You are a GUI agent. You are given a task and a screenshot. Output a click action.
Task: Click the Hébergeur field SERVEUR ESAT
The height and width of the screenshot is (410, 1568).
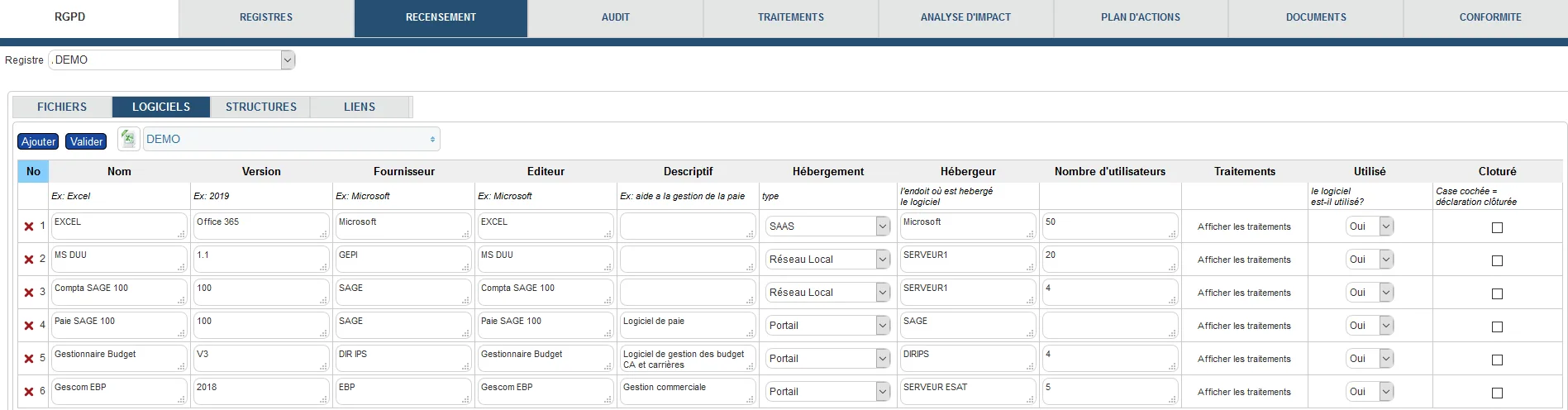click(x=968, y=392)
